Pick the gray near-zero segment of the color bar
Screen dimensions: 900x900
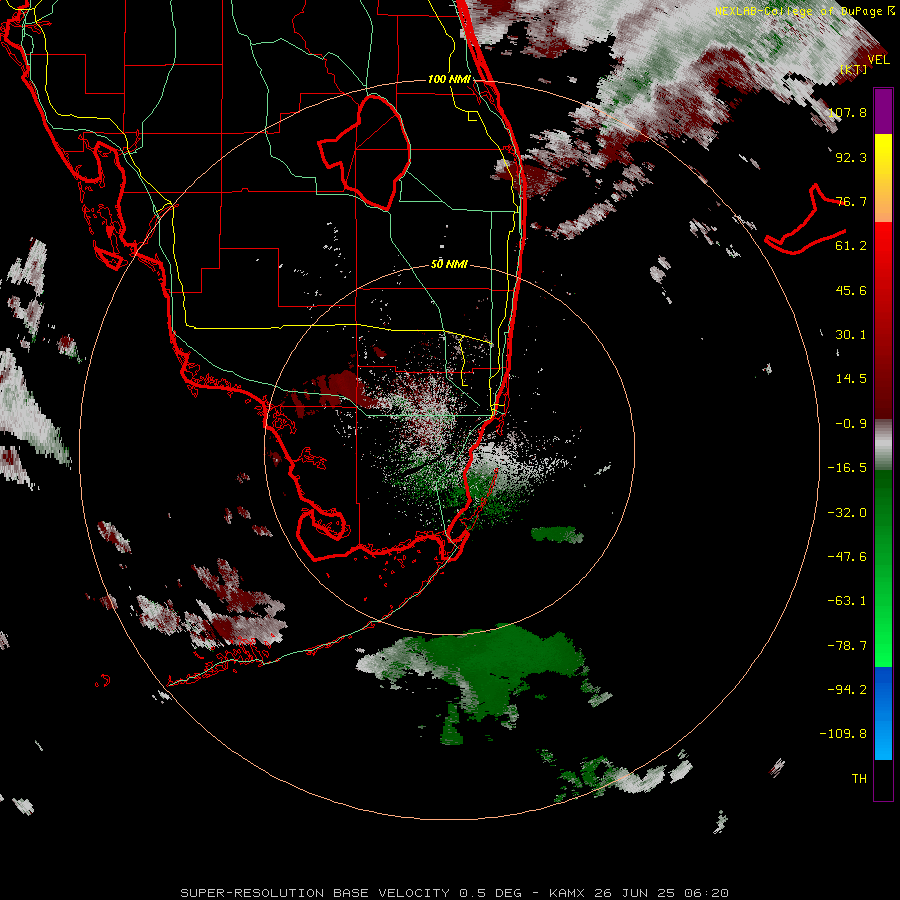(883, 445)
